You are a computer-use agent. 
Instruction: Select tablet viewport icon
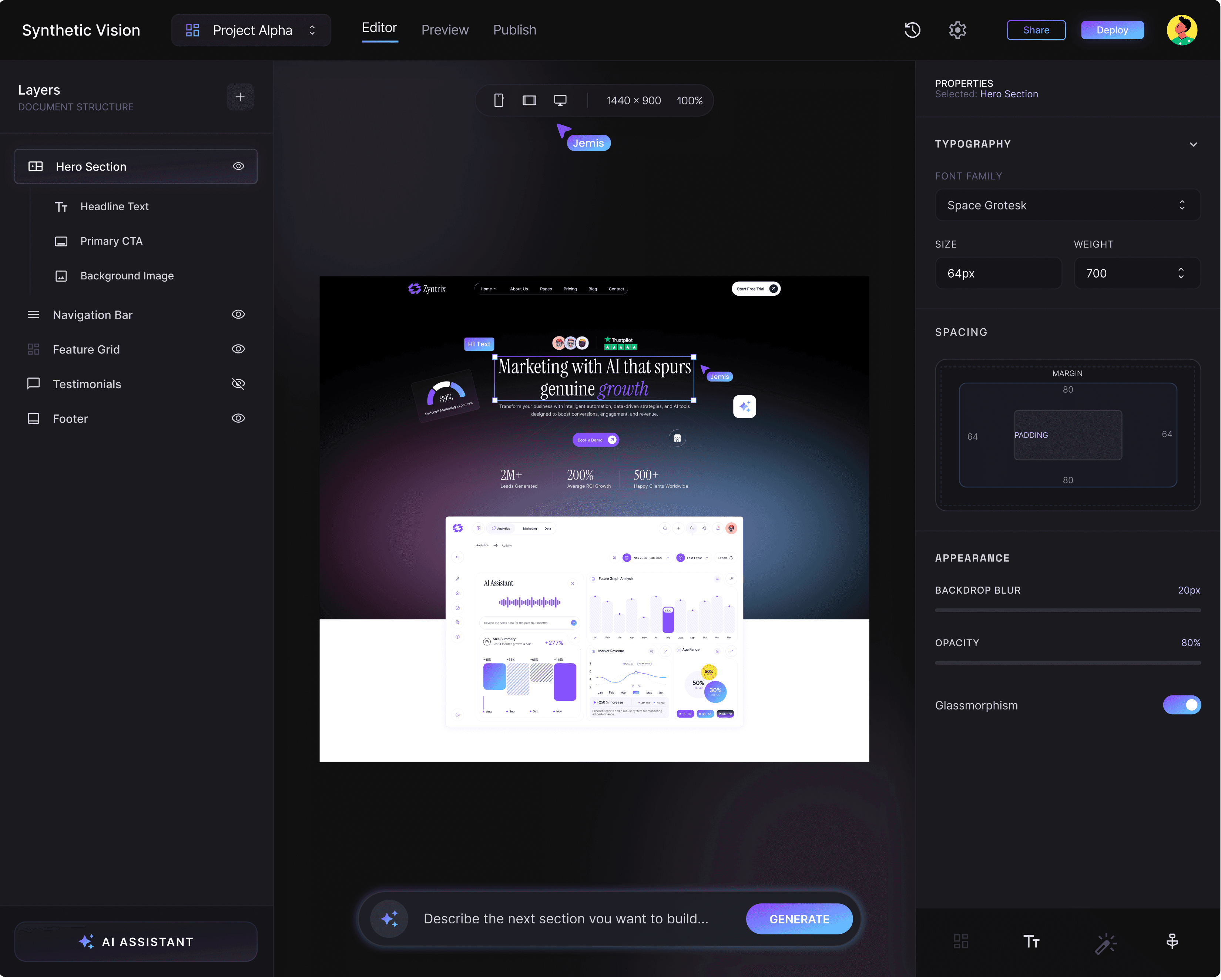point(529,100)
